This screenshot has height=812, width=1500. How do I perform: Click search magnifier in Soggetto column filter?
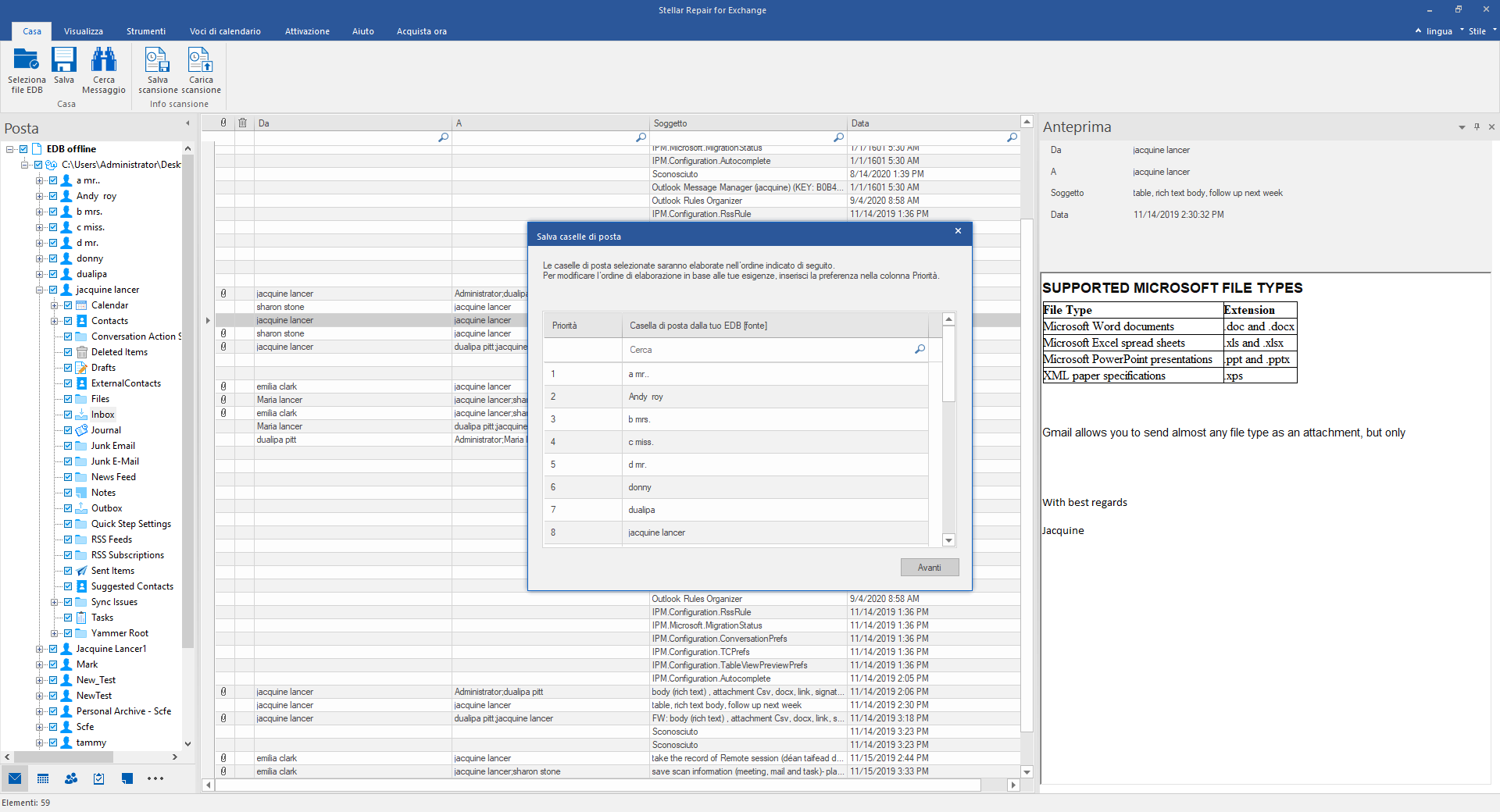pyautogui.click(x=838, y=137)
